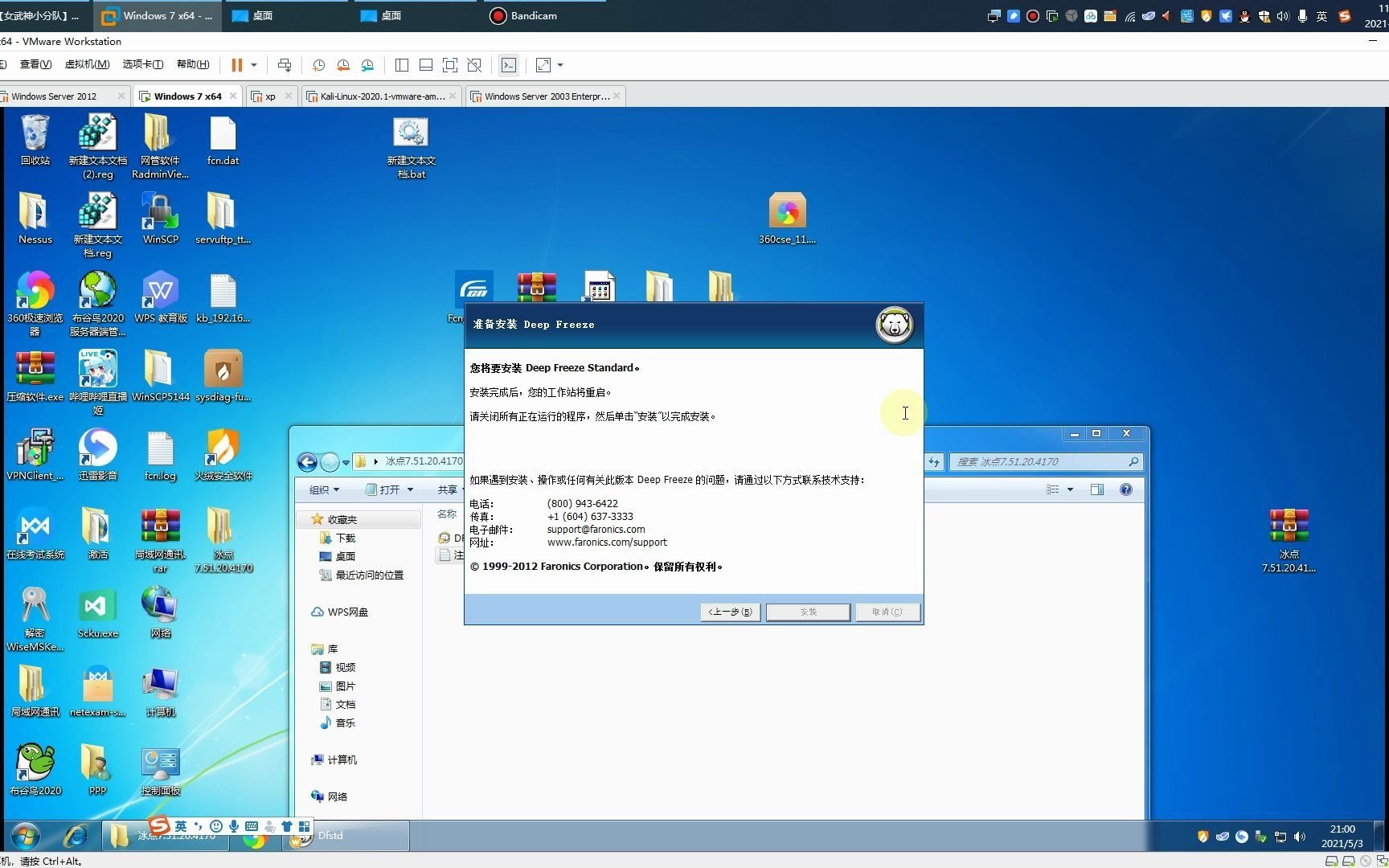Viewport: 1389px width, 868px height.
Task: Click the Explorer refresh address button
Action: click(934, 462)
